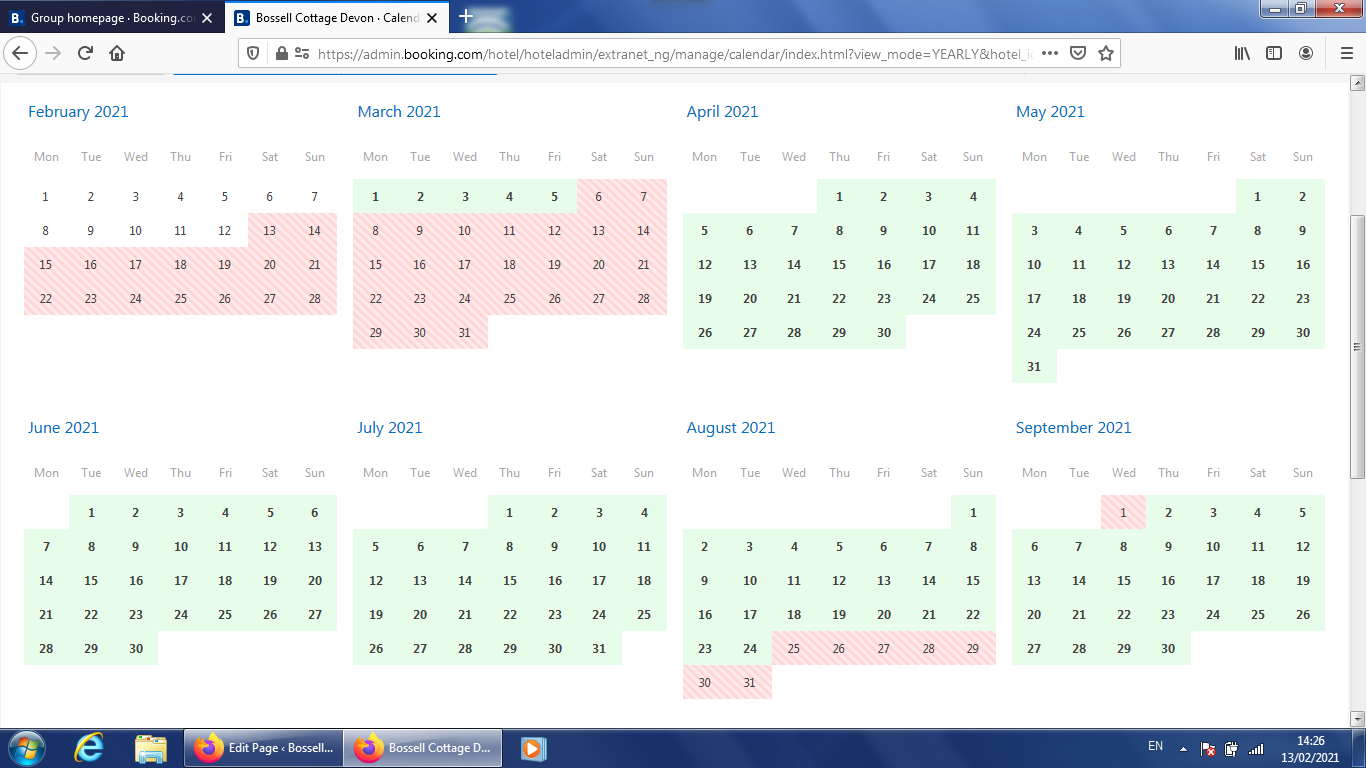Open the Firefox hamburger menu
This screenshot has height=768, width=1366.
click(1346, 53)
